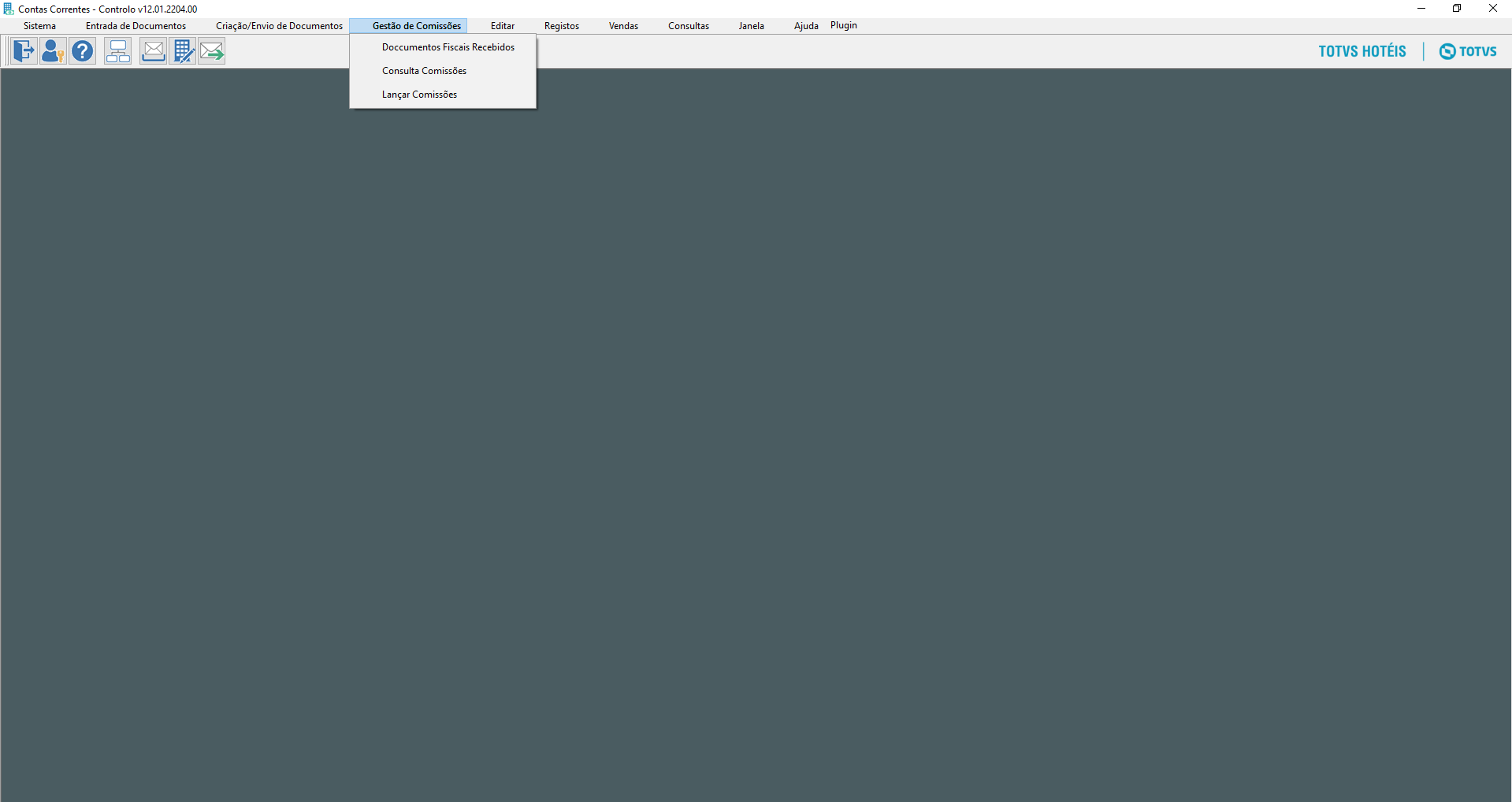Select Lançar Comissões menu option
1512x802 pixels.
point(419,95)
